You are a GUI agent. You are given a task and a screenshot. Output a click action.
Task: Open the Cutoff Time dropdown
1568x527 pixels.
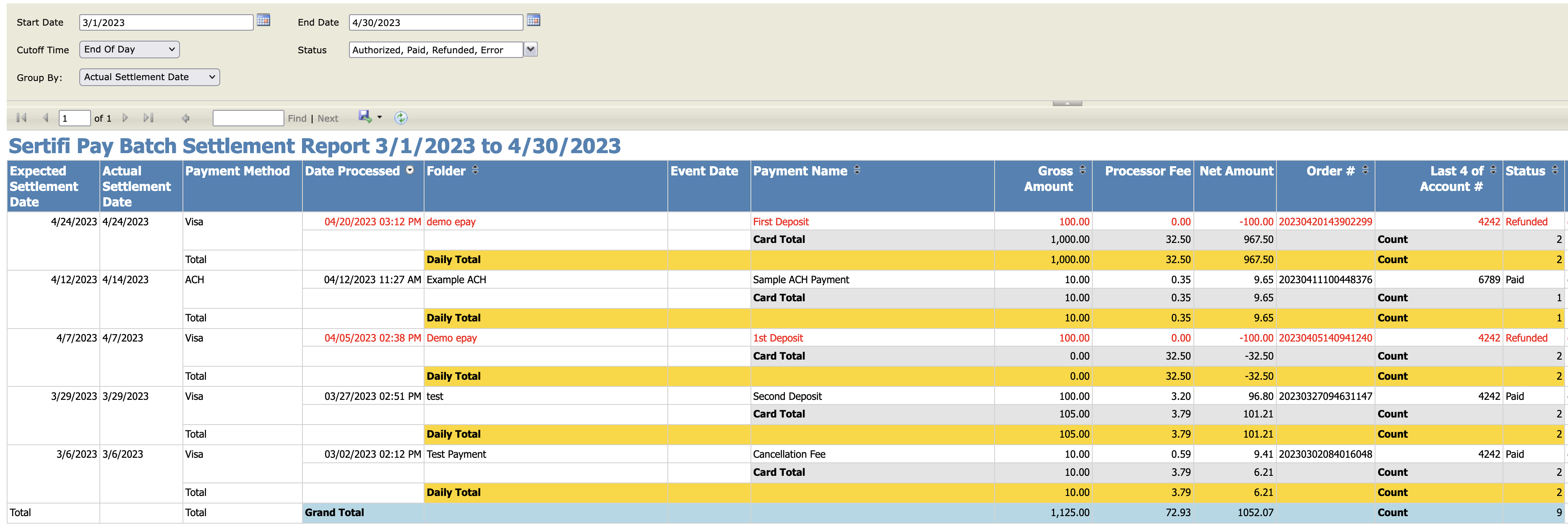130,49
